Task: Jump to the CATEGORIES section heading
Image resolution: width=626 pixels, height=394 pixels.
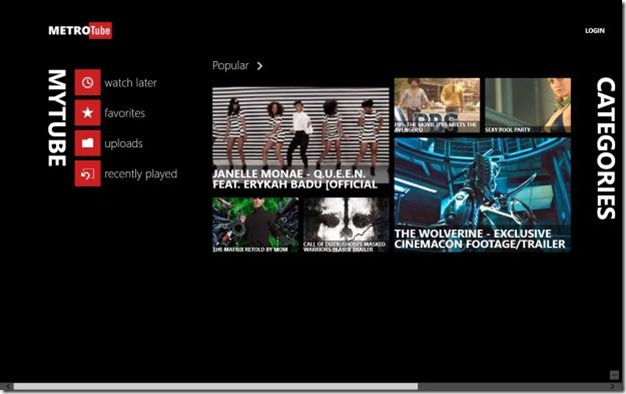Action: [606, 148]
